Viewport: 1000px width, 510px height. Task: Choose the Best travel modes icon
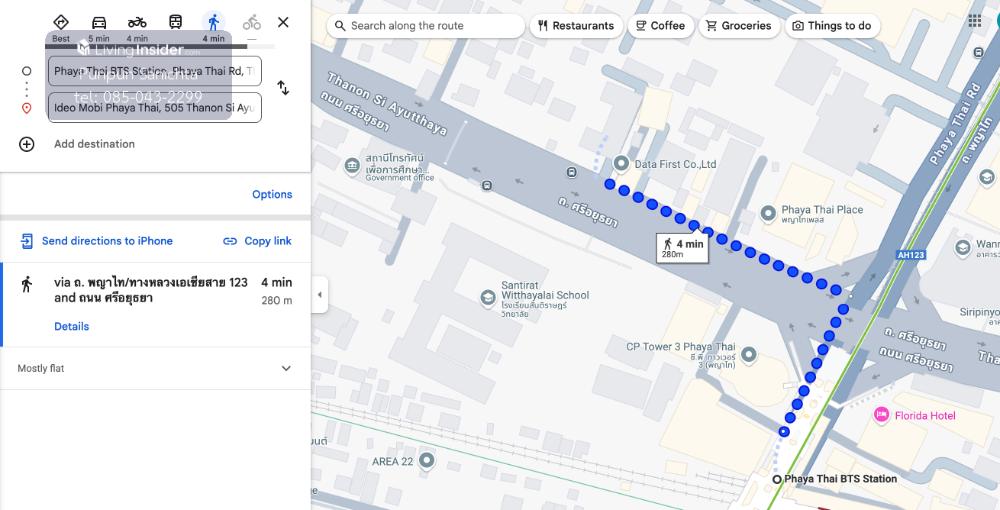[x=61, y=23]
